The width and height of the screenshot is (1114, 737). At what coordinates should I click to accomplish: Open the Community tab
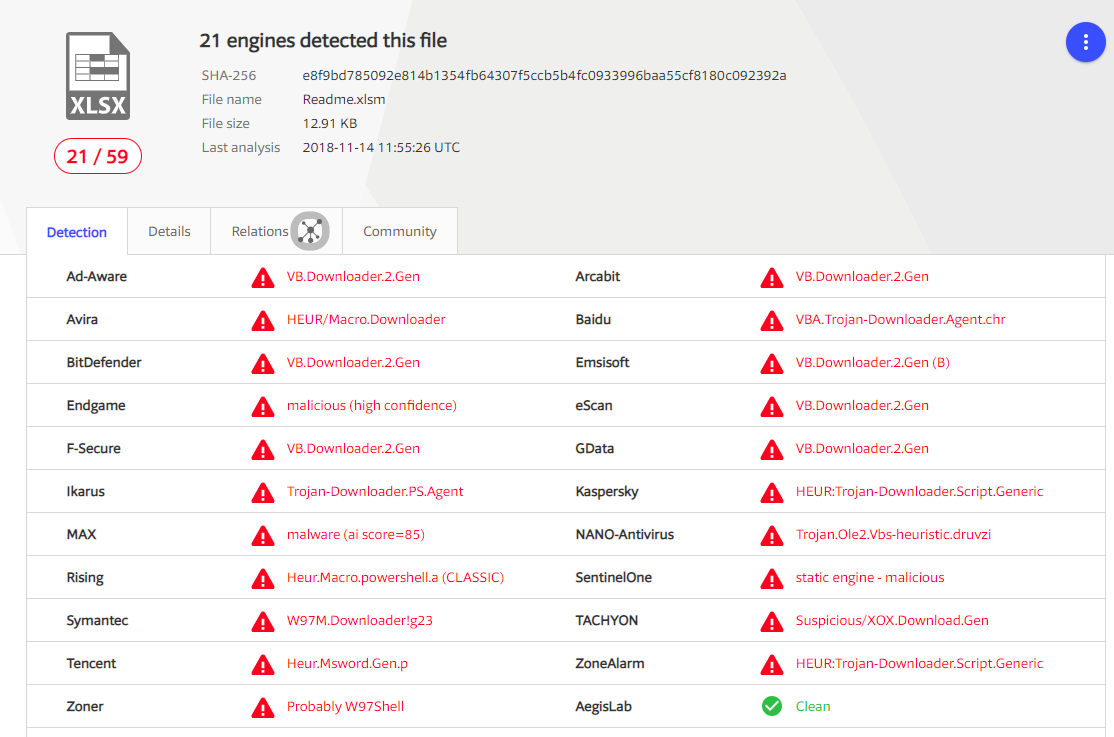tap(399, 231)
